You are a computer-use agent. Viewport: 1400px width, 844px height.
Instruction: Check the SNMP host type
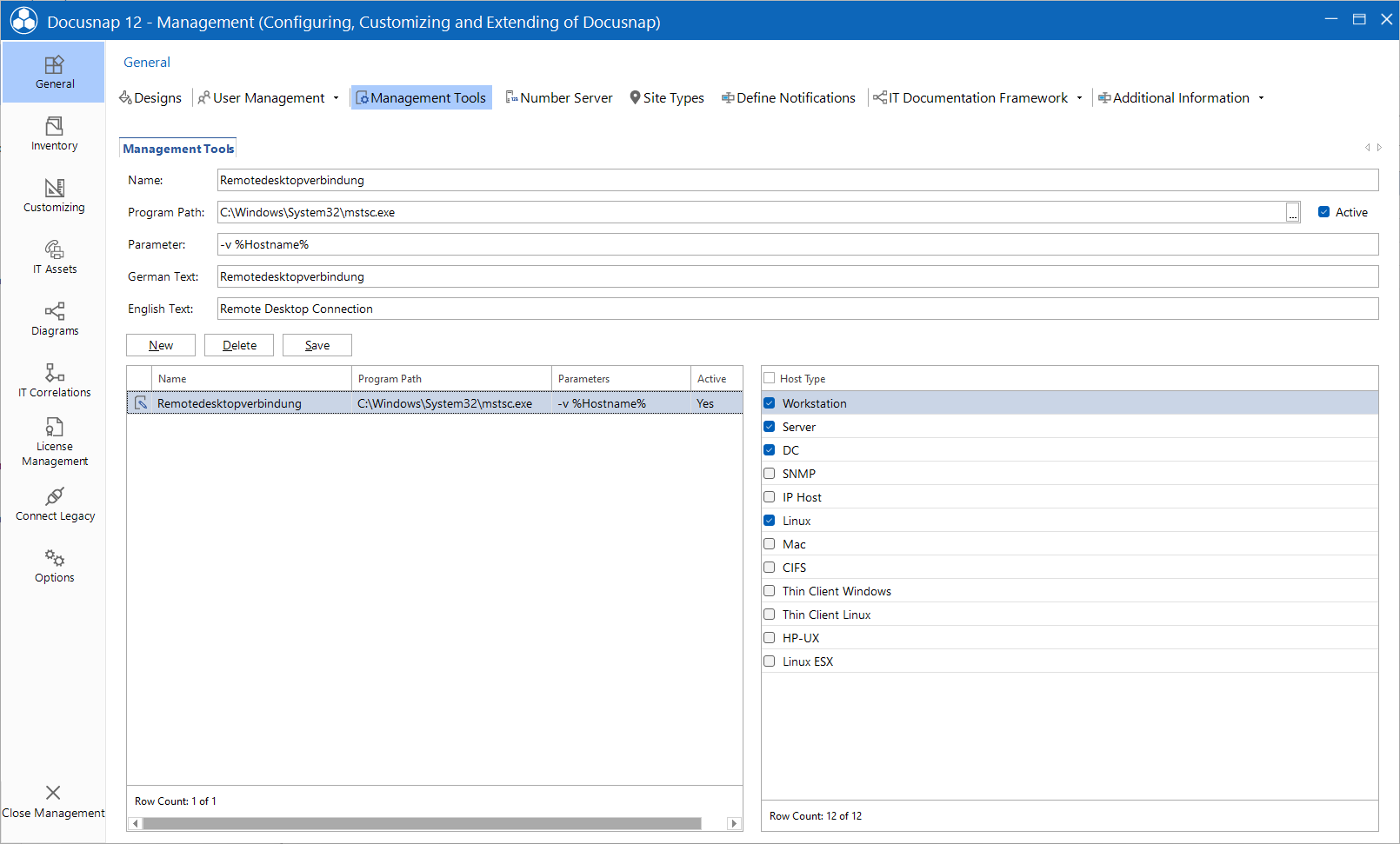(x=769, y=474)
